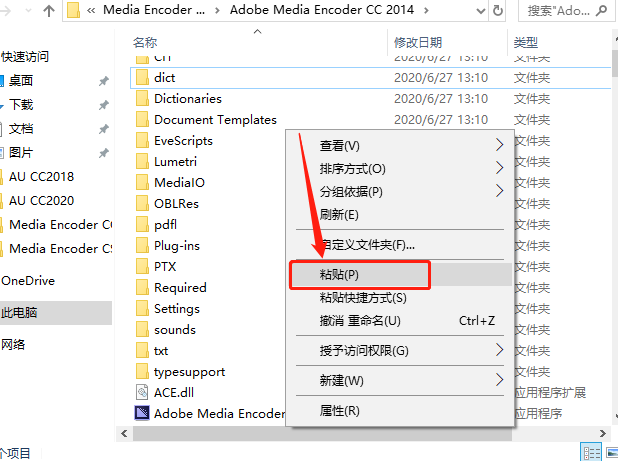Image resolution: width=618 pixels, height=461 pixels.
Task: Select the Settings folder icon
Action: pyautogui.click(x=142, y=309)
